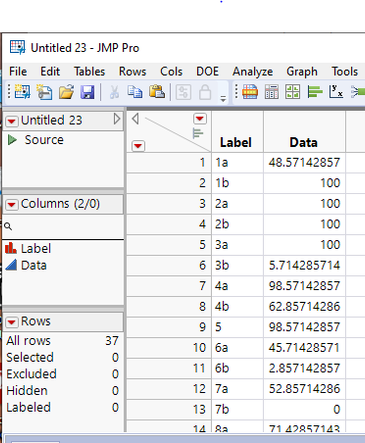Screen dimensions: 365x443
Task: Click the Copy toolbar icon
Action: (x=135, y=92)
